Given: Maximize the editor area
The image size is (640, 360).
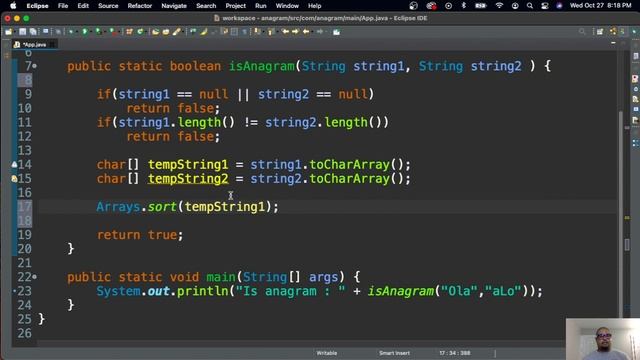Looking at the screenshot, I should pyautogui.click(x=624, y=43).
